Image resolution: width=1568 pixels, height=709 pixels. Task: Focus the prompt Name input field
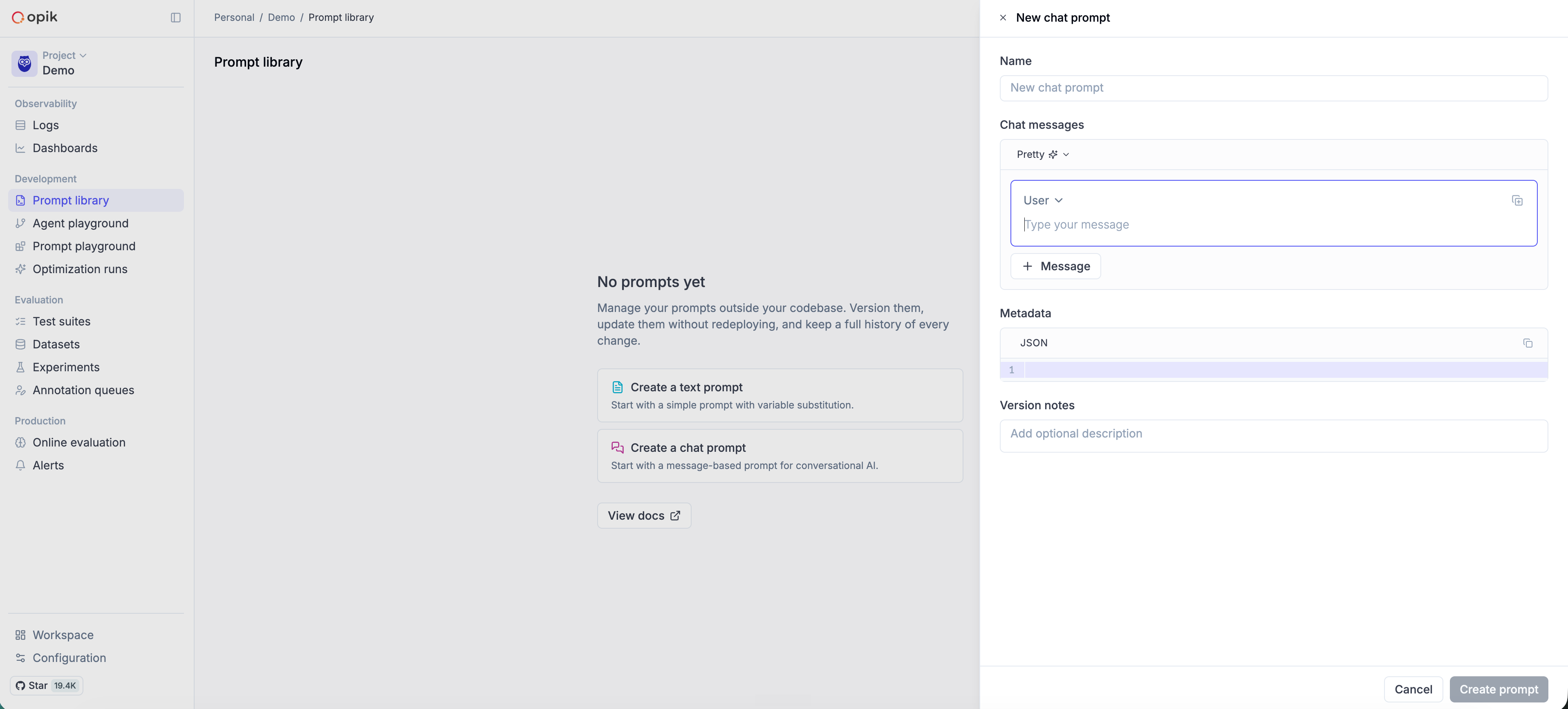click(x=1273, y=88)
